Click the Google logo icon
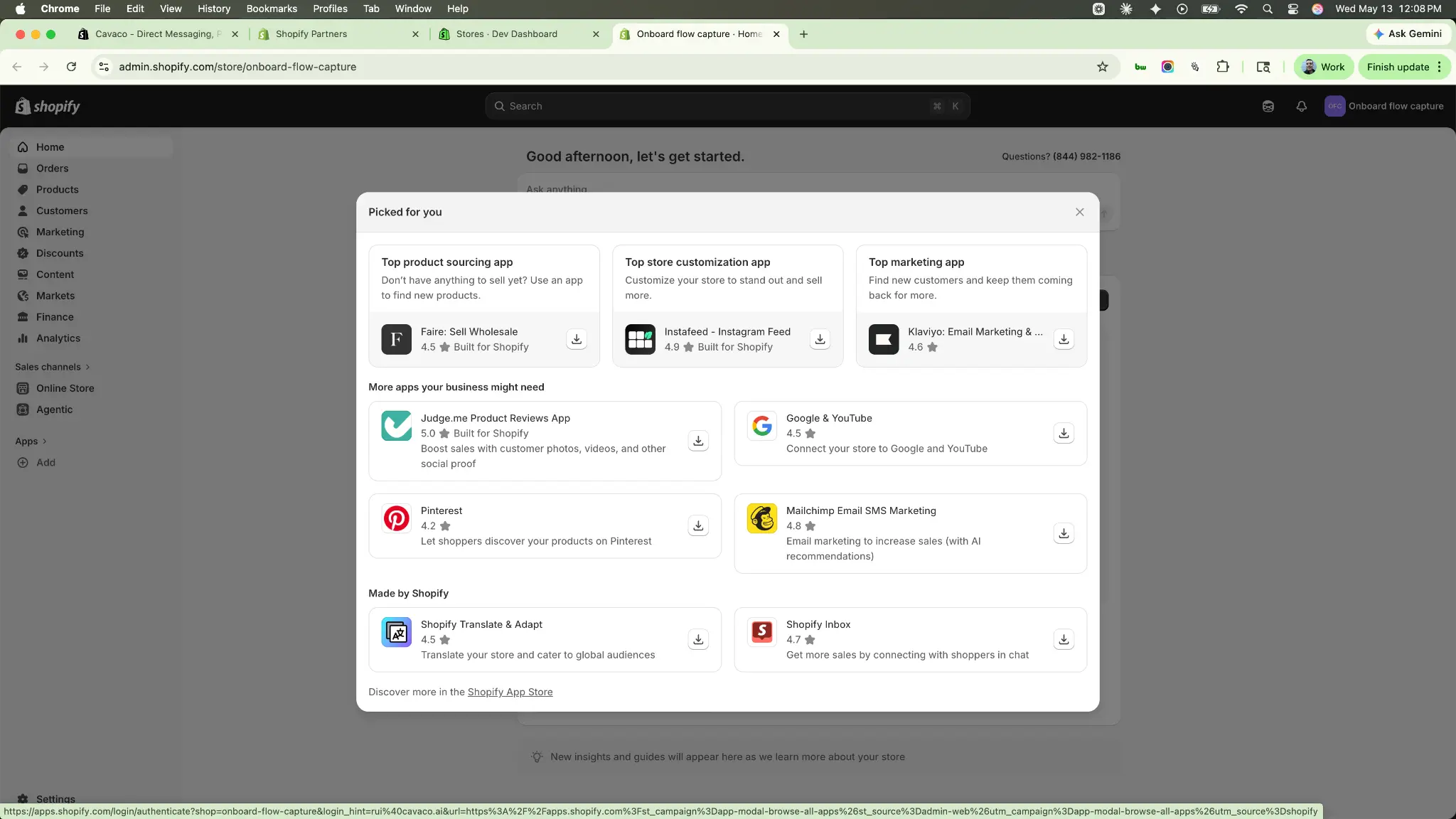Viewport: 1456px width, 819px height. (x=762, y=426)
